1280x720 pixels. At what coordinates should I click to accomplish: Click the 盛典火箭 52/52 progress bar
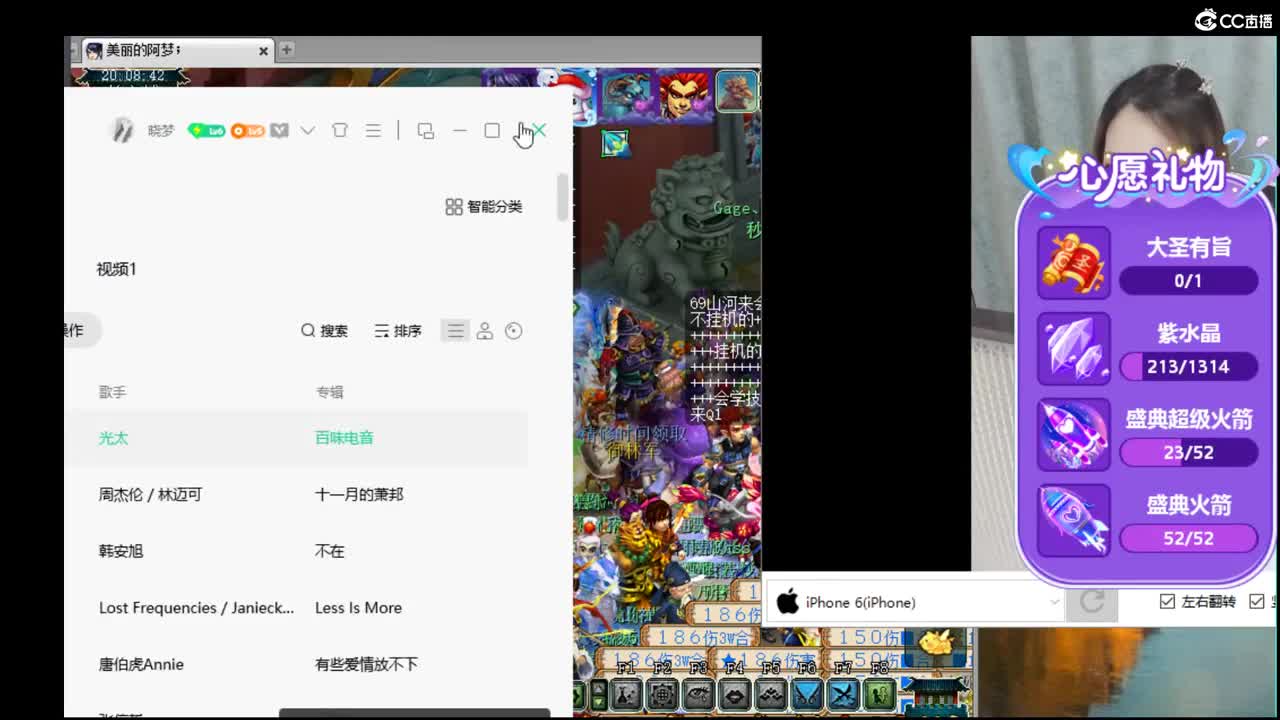[1188, 538]
